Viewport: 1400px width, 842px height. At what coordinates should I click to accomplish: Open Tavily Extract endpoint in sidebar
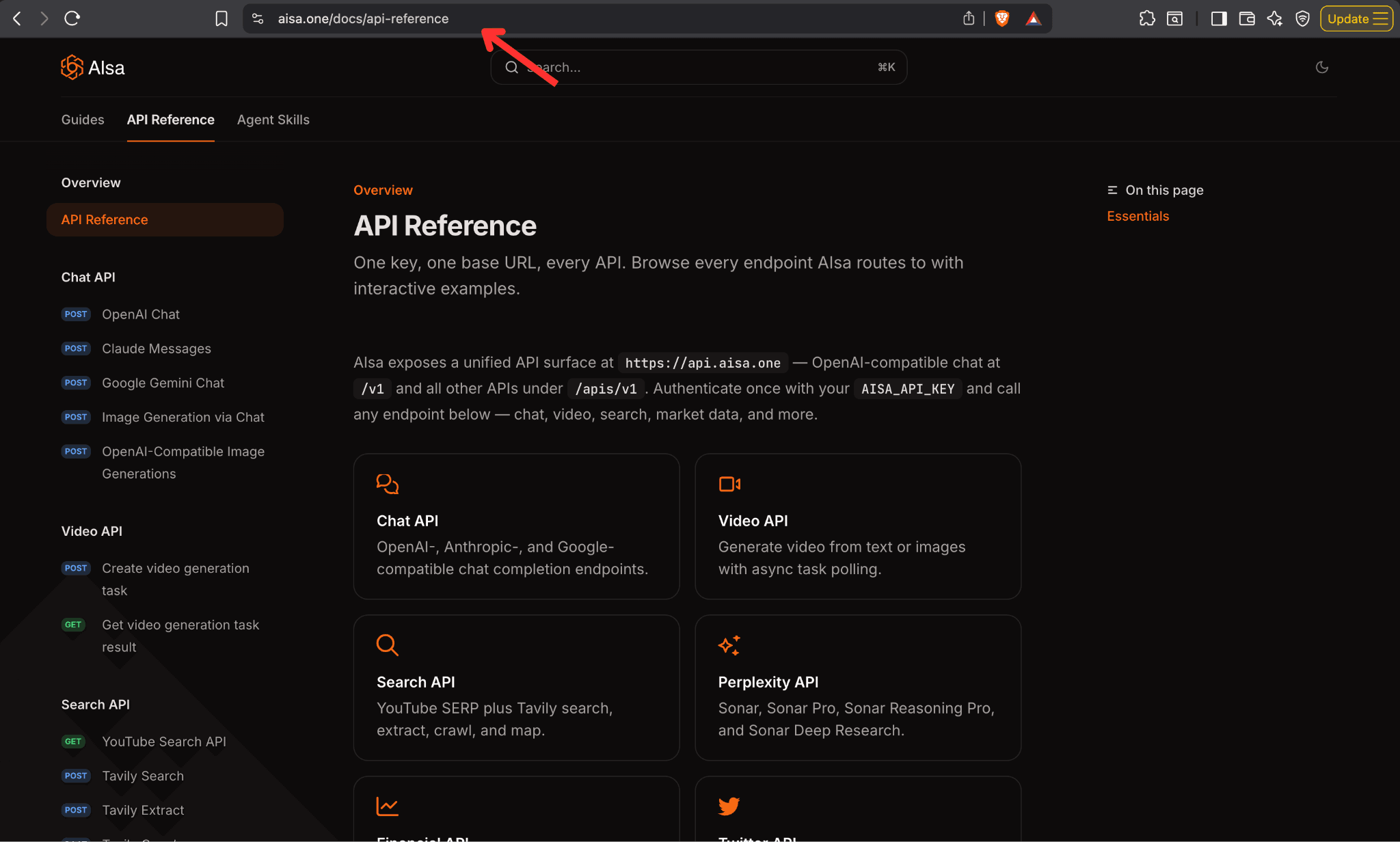[x=143, y=810]
